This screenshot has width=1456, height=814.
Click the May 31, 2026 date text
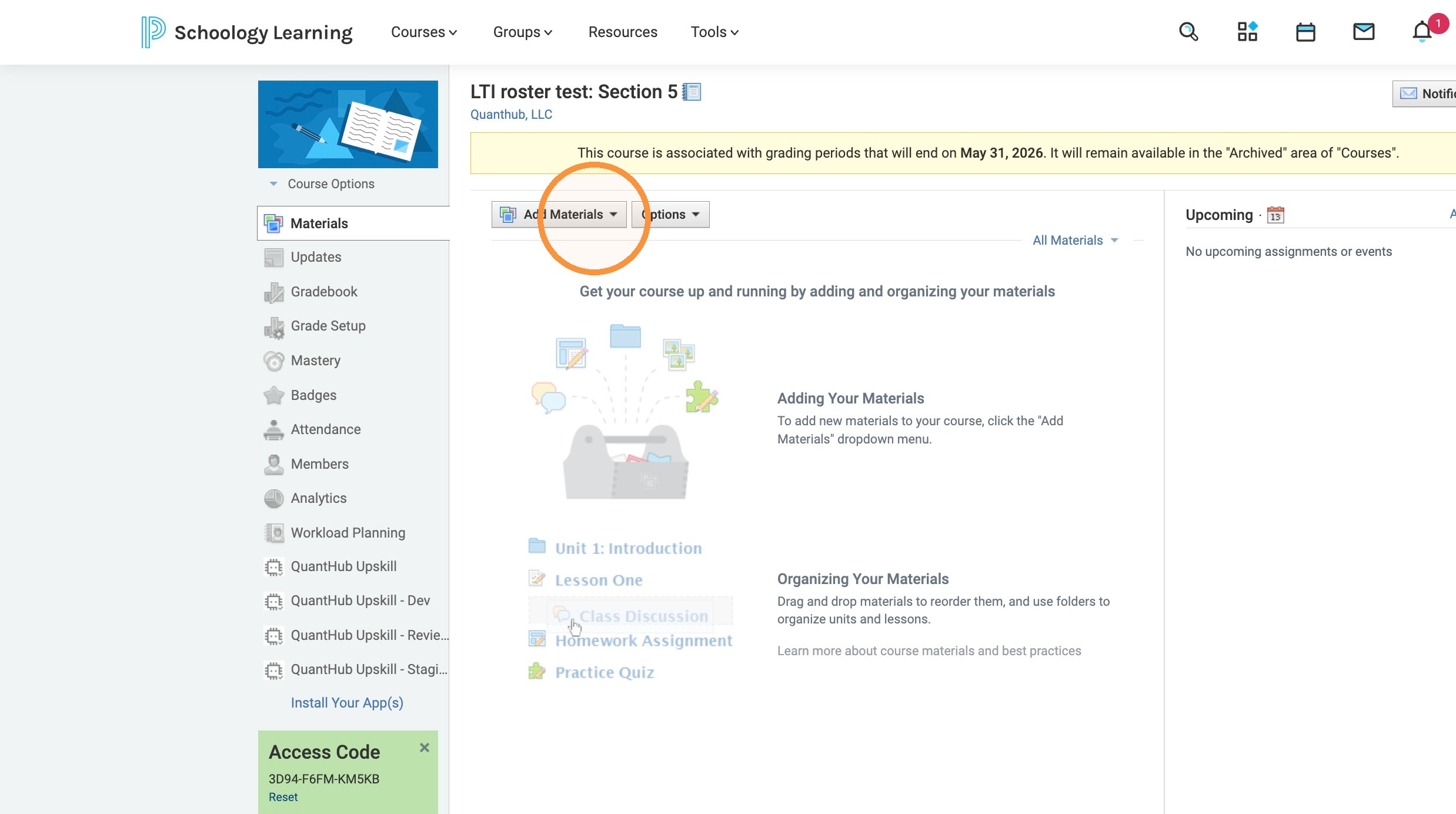click(x=1001, y=153)
